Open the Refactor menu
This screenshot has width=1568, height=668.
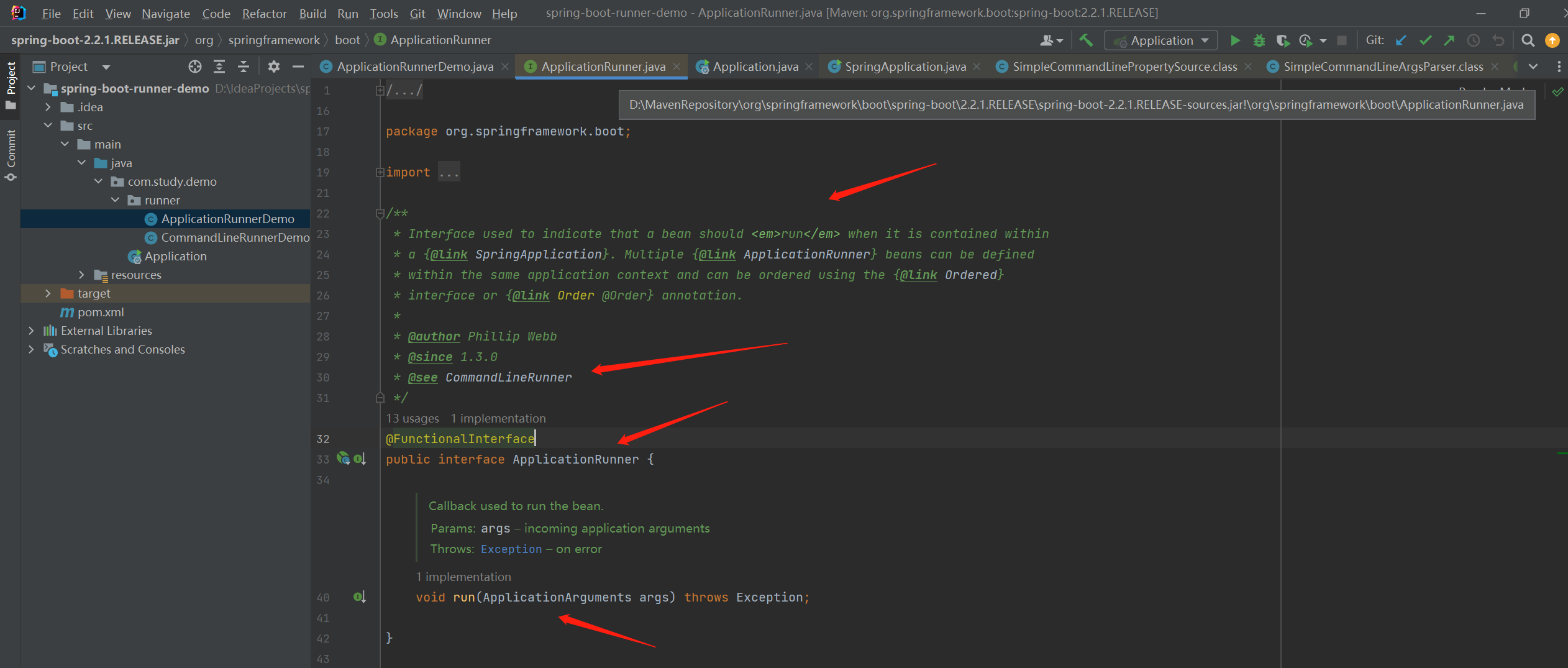(x=264, y=13)
